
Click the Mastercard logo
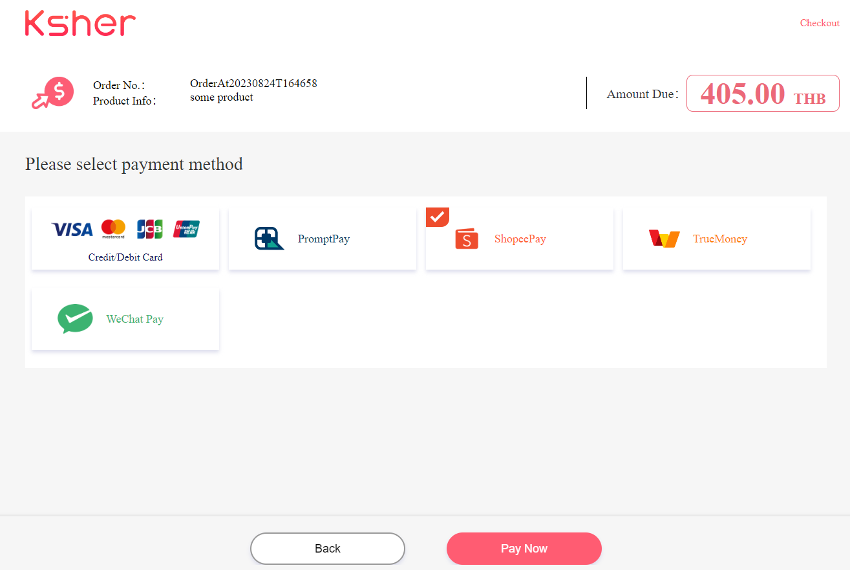[113, 229]
